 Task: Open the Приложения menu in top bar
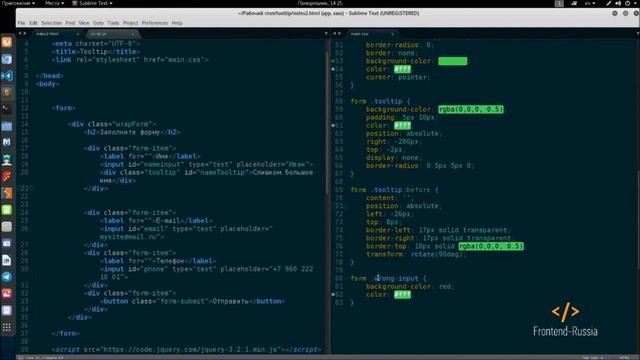[x=18, y=3]
